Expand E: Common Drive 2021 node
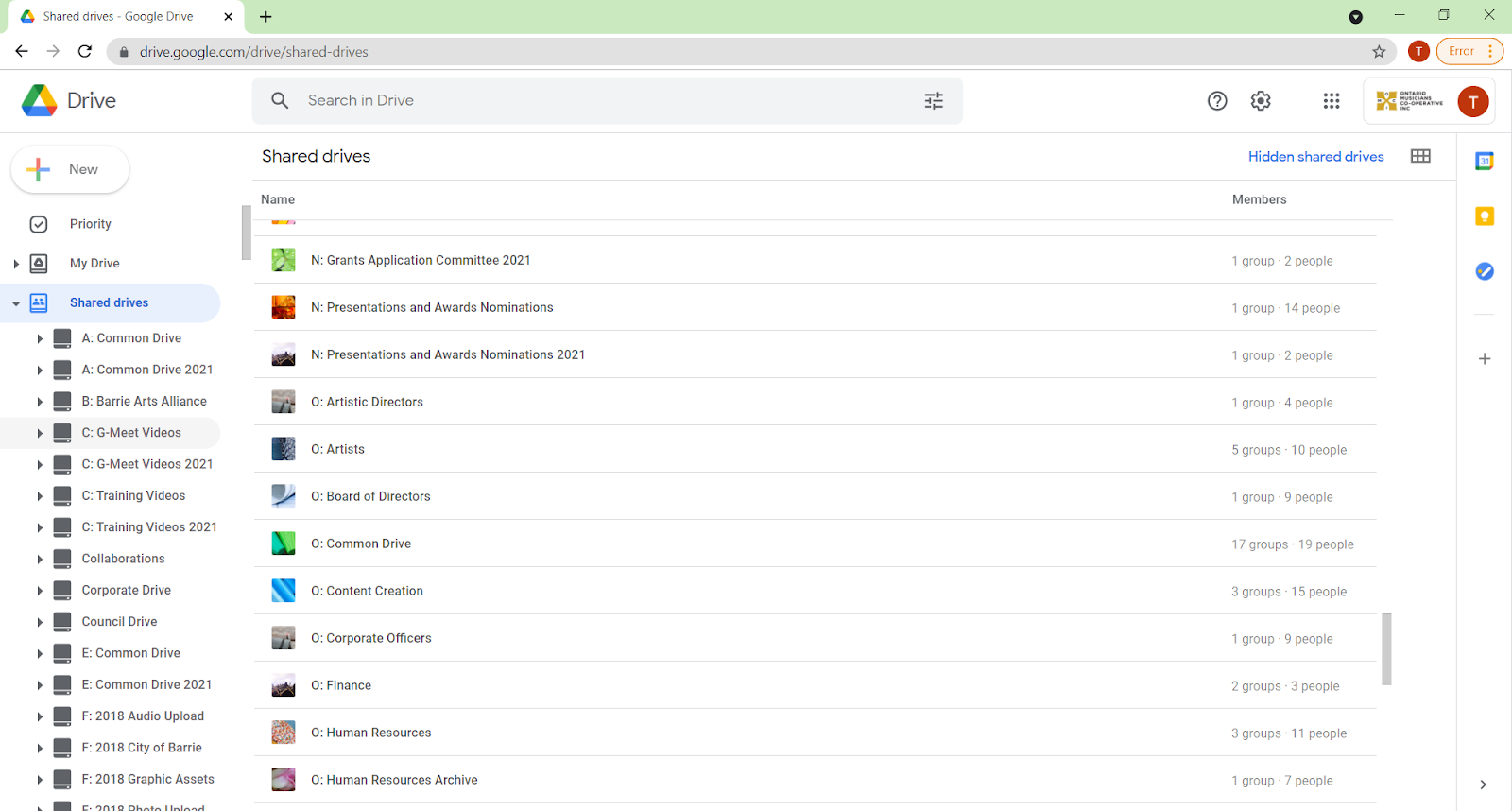 tap(40, 685)
